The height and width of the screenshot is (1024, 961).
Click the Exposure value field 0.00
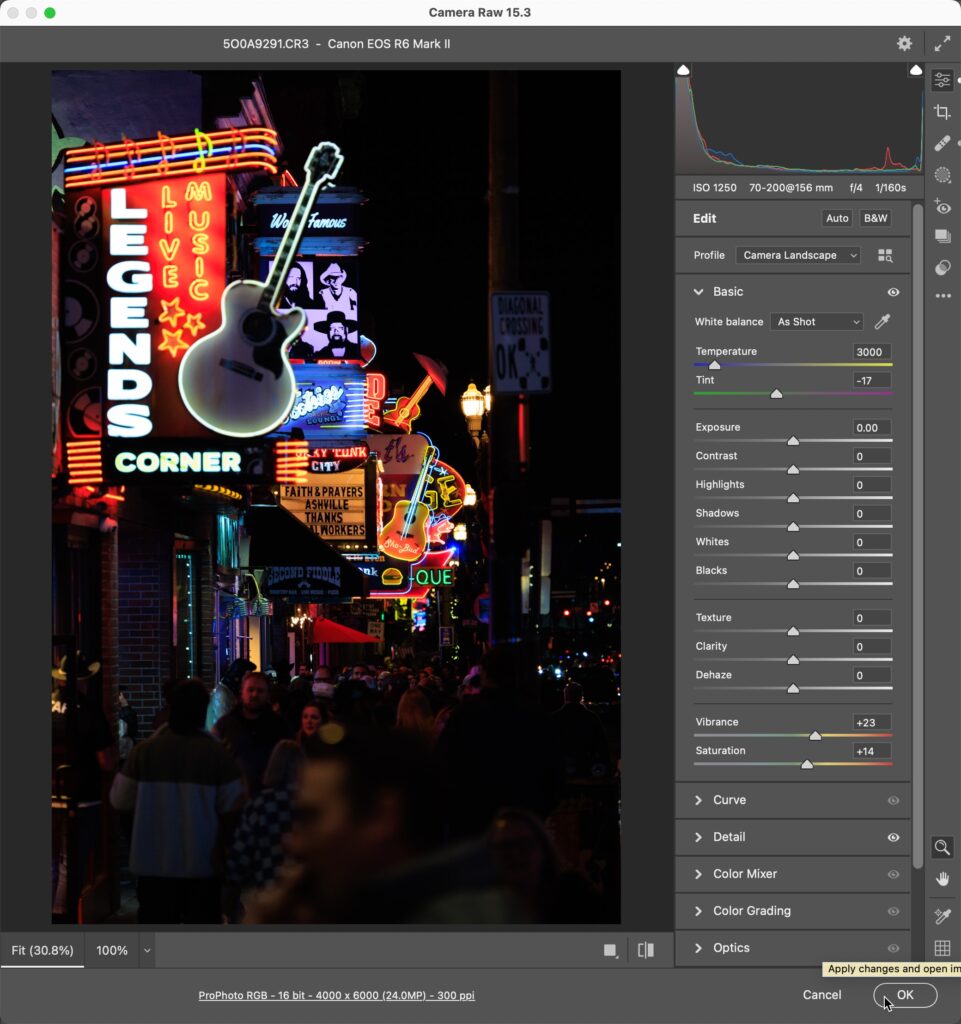[872, 428]
